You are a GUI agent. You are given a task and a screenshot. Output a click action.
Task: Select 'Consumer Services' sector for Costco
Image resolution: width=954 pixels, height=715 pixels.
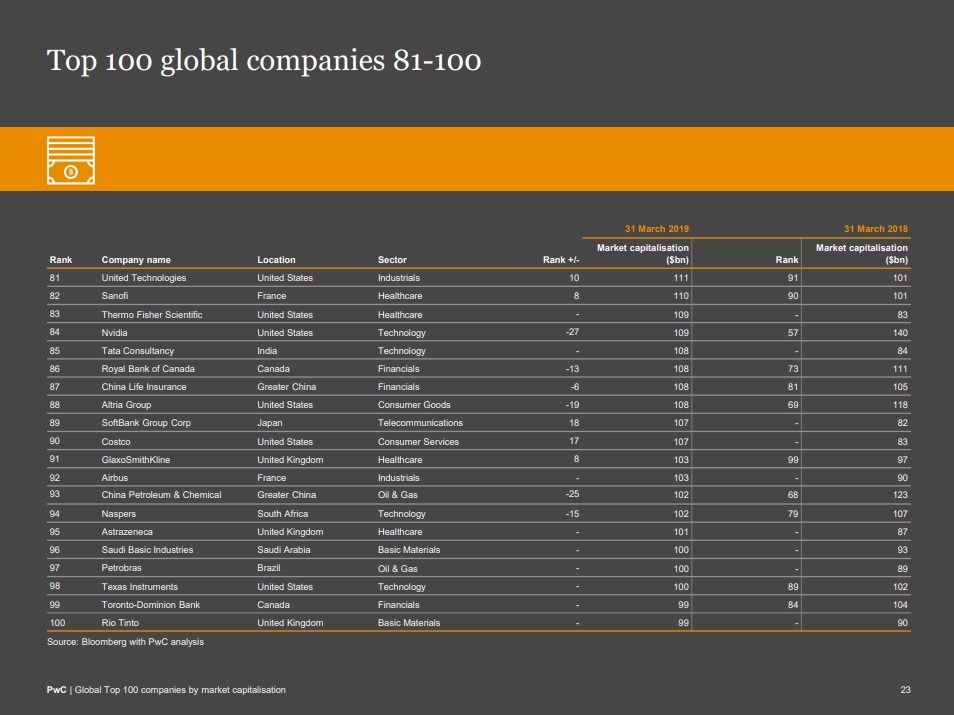pos(418,442)
